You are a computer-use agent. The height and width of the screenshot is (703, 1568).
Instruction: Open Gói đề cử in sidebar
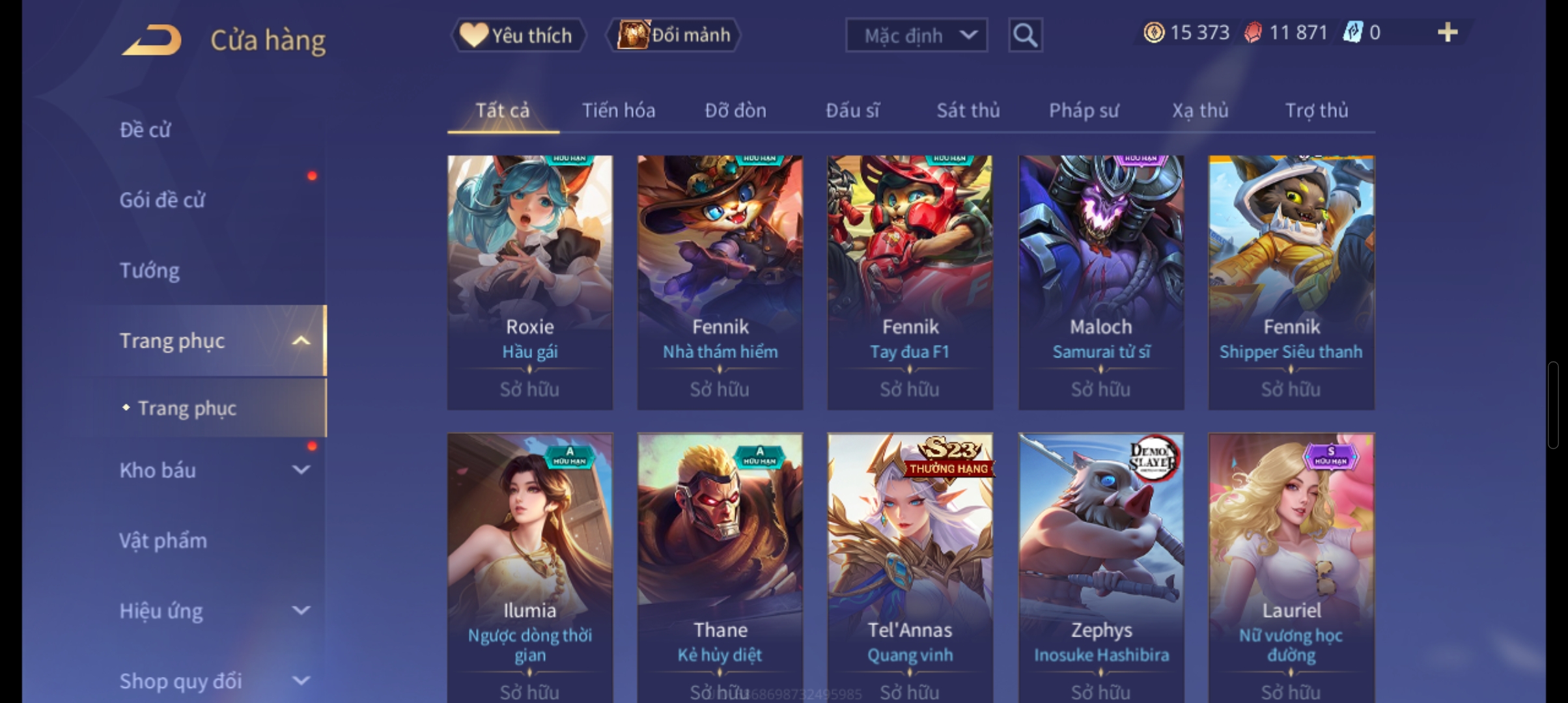point(162,200)
